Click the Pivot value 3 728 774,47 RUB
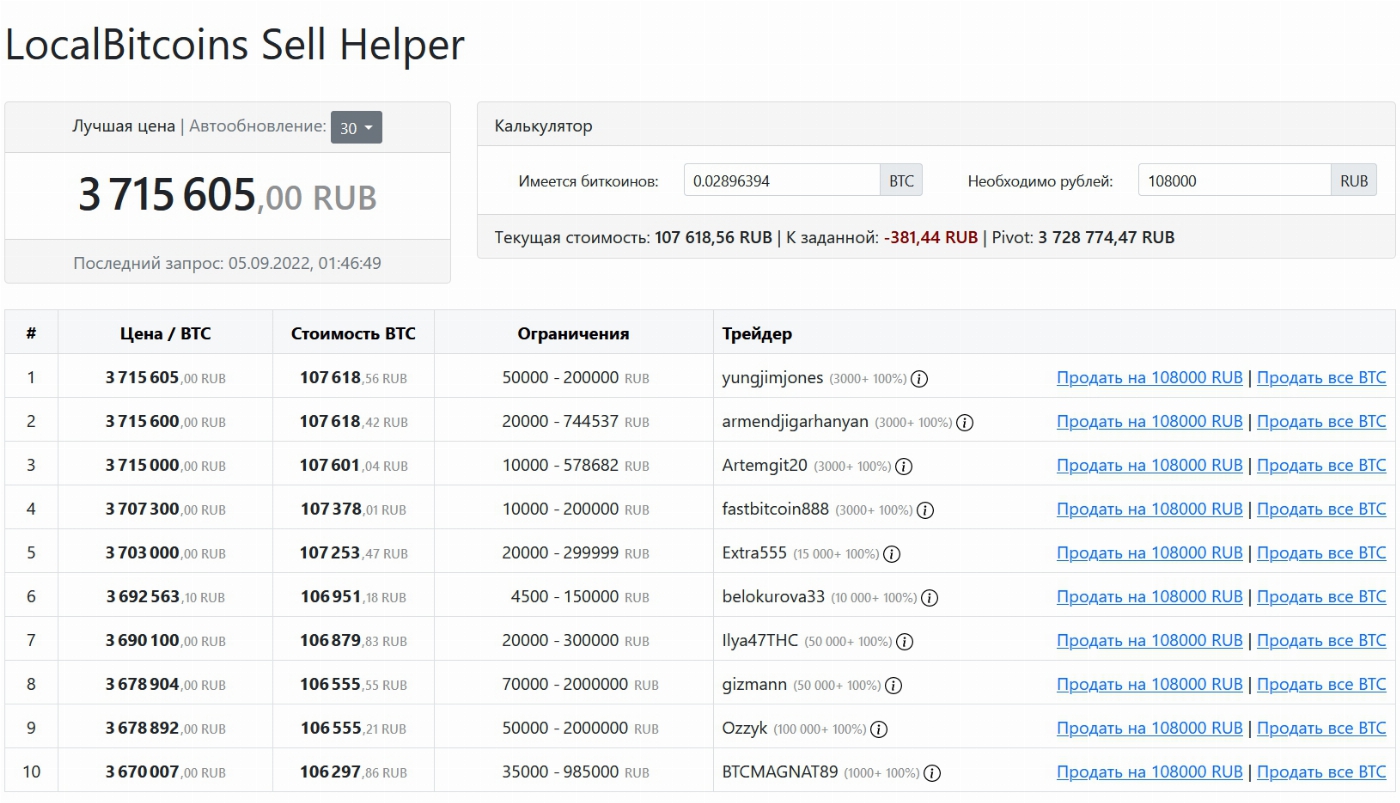This screenshot has width=1400, height=803. pos(1106,238)
